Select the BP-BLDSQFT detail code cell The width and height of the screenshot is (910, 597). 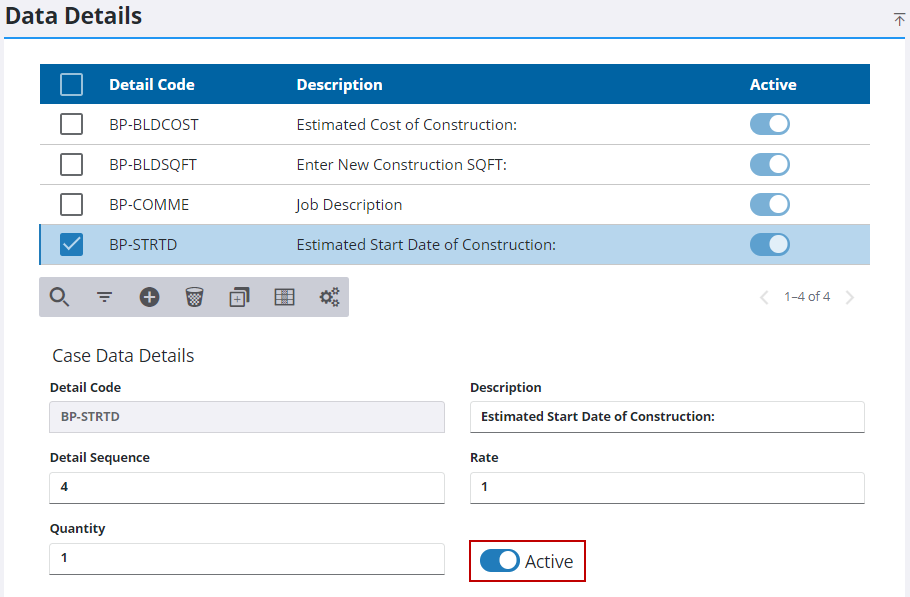[153, 165]
